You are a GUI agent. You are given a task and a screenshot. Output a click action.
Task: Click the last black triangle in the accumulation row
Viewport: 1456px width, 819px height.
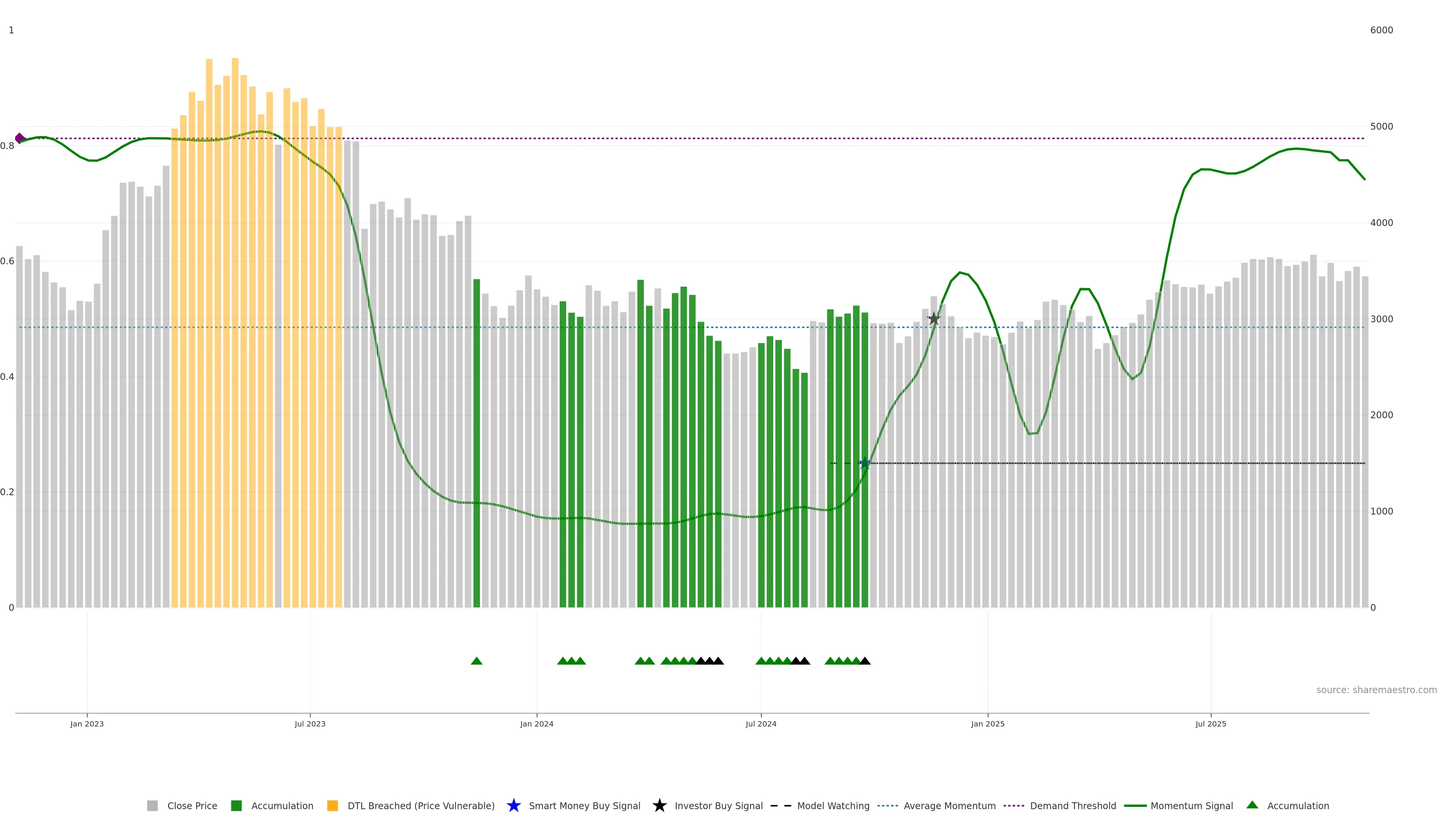(865, 661)
